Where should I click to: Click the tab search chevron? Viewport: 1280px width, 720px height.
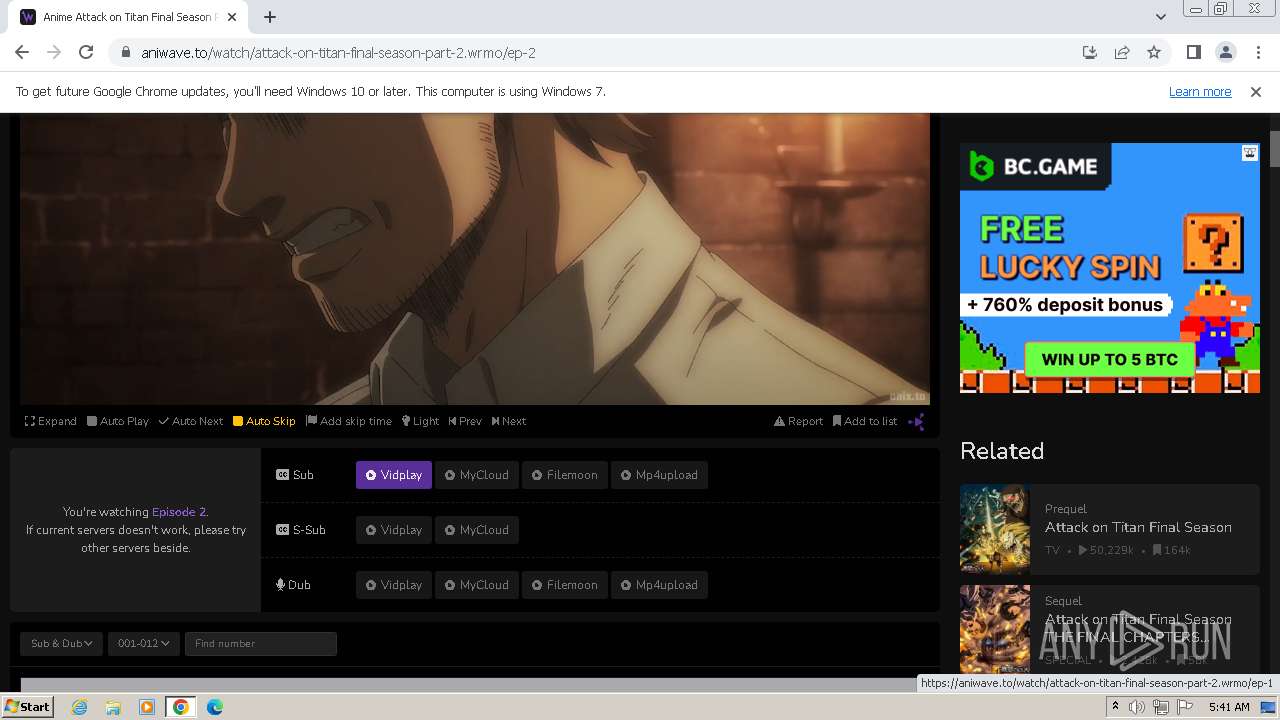click(1160, 17)
